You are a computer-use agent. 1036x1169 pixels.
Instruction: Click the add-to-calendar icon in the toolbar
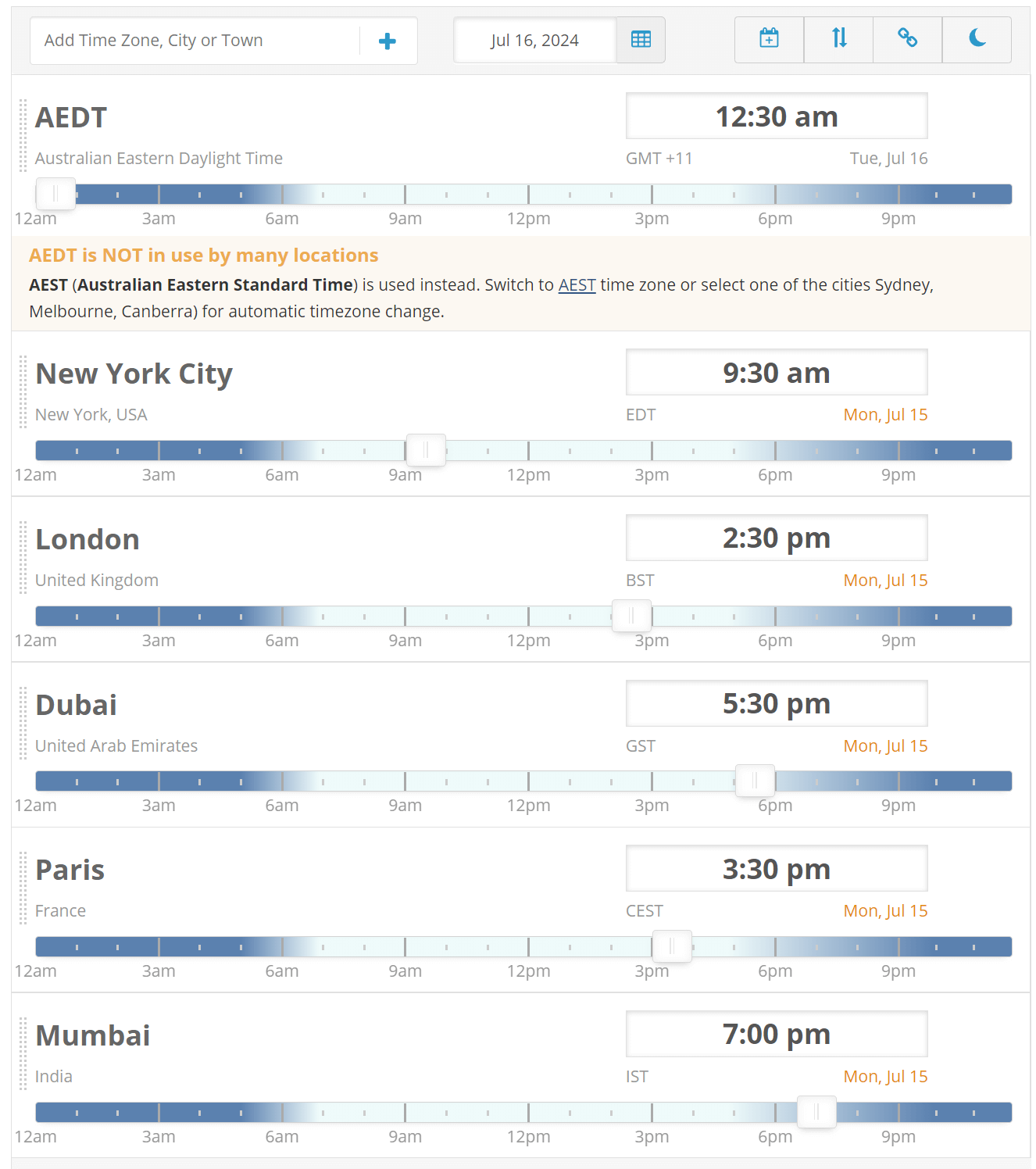coord(769,39)
